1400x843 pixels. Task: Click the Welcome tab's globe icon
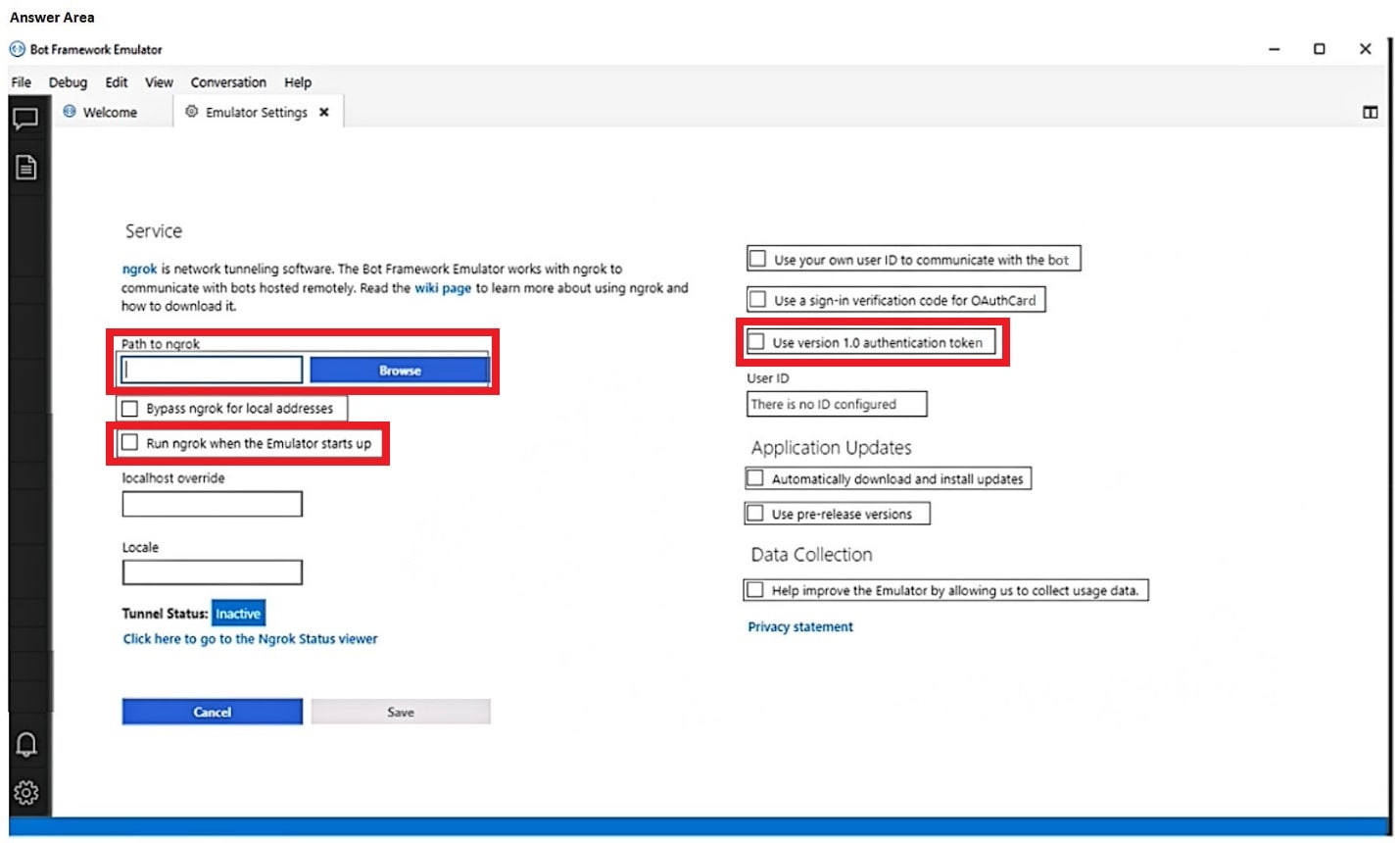tap(69, 112)
